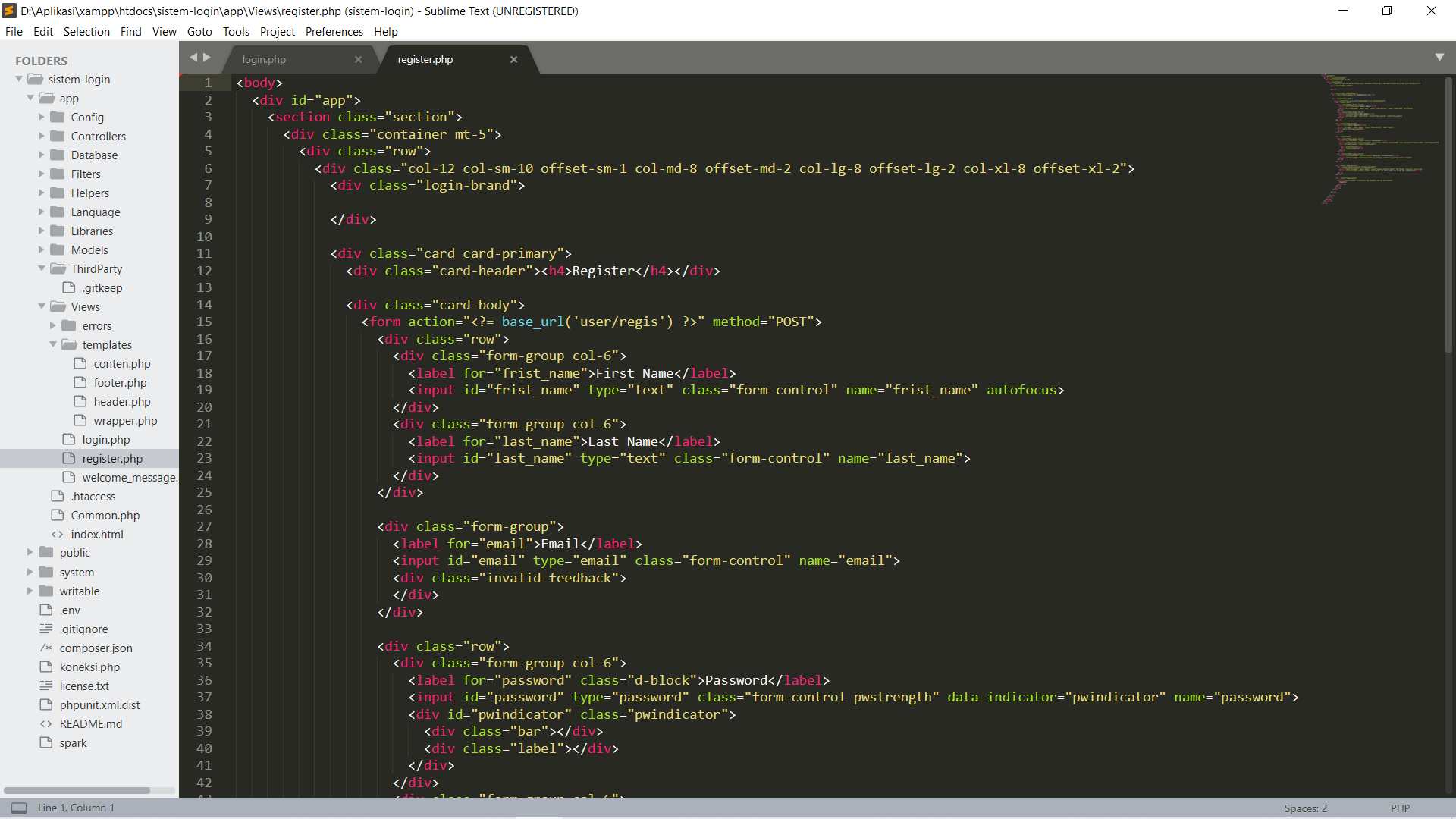
Task: Open the composer.json file icon
Action: (x=46, y=648)
